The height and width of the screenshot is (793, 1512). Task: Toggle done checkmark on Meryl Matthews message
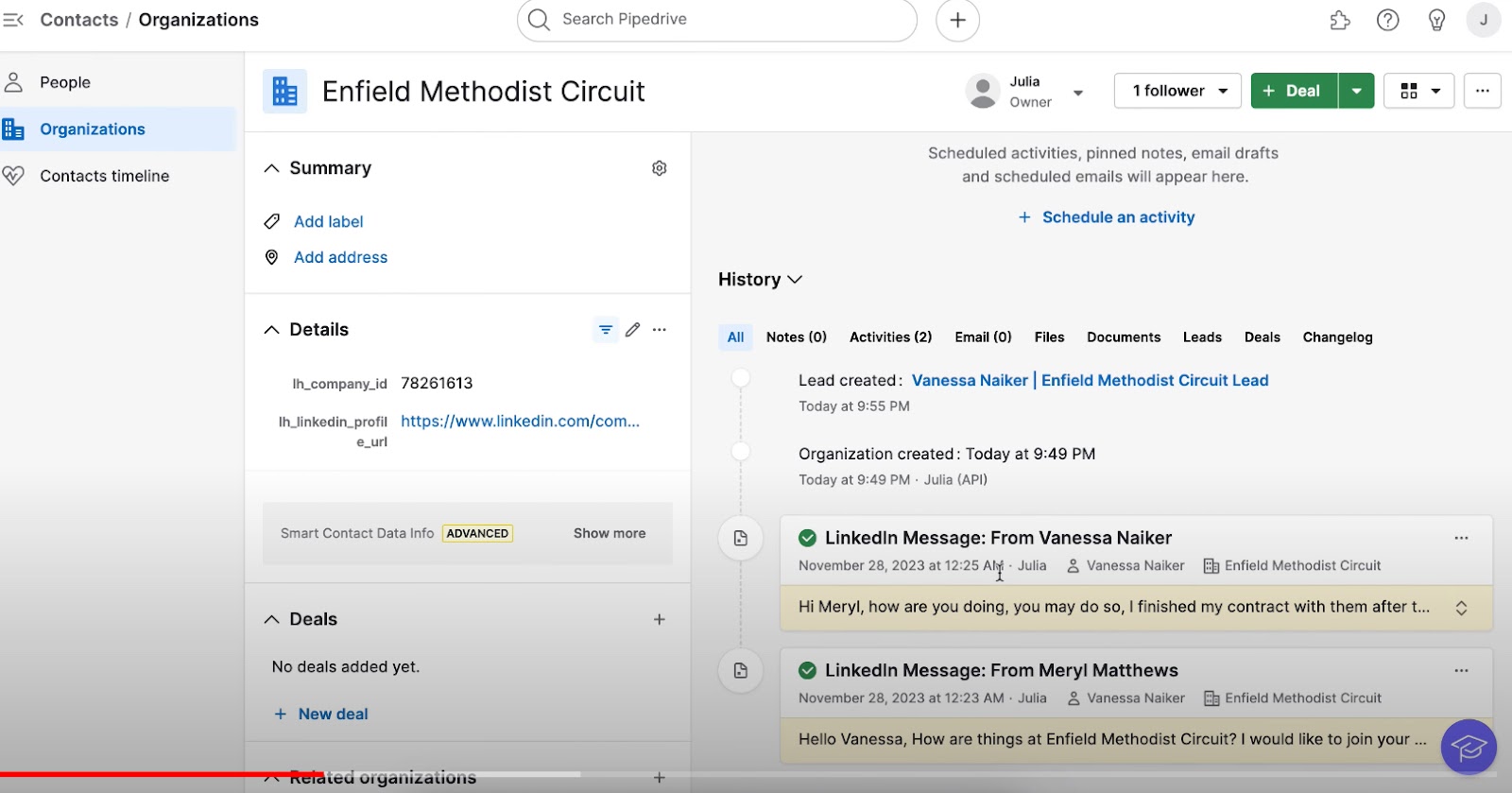(807, 670)
